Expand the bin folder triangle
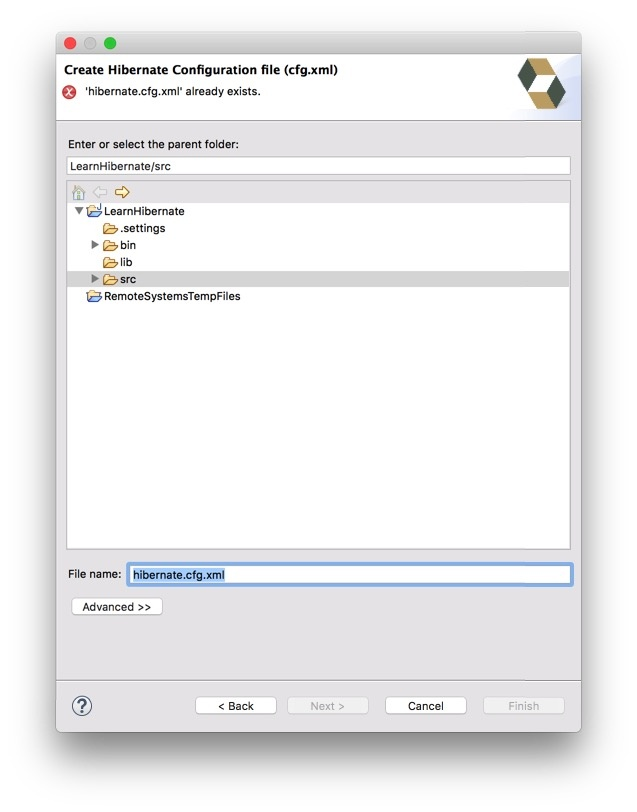Screen dimensions: 637x812 click(x=95, y=244)
